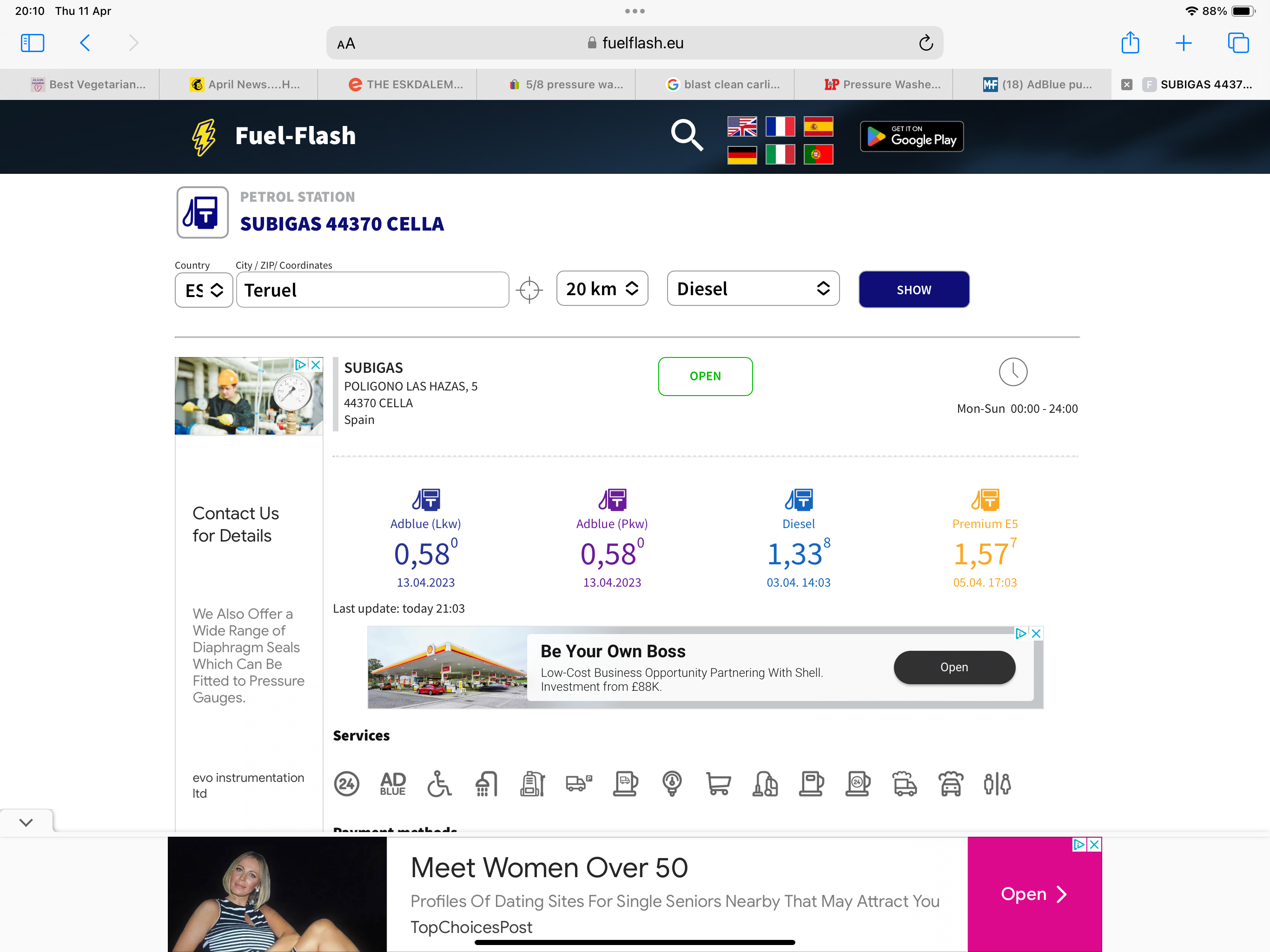1270x952 pixels.
Task: Switch to April News tab
Action: [238, 85]
